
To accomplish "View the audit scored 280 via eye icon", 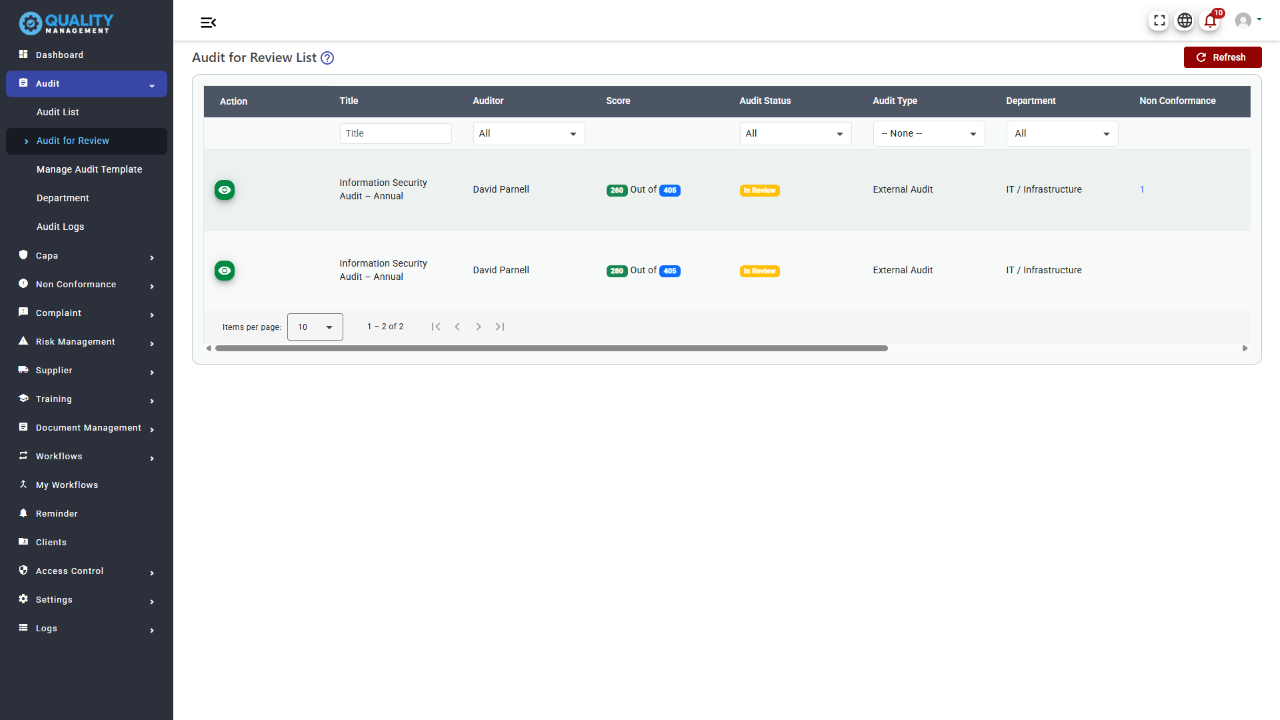I will (225, 271).
